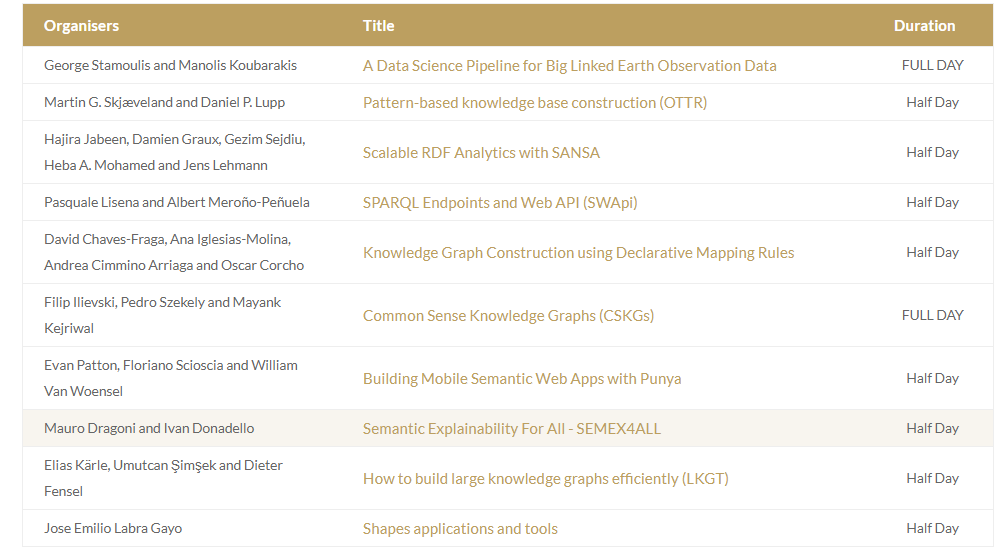Screen dimensions: 998x554
Task: Click Common Sense Knowledge Graphs (CSKGs) link
Action: tap(508, 316)
